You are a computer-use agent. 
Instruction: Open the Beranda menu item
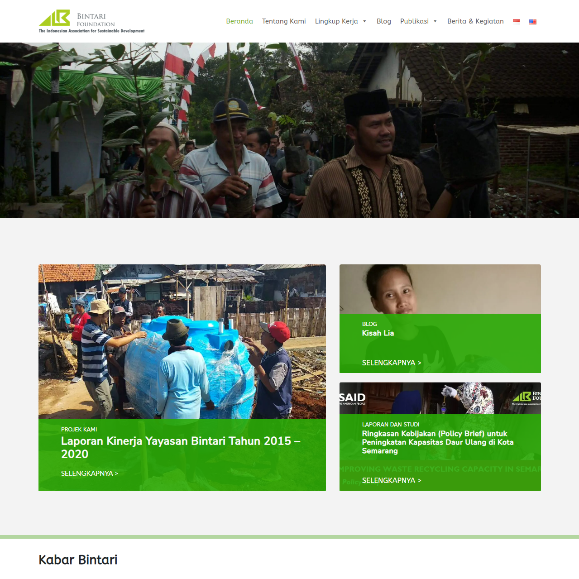click(239, 21)
